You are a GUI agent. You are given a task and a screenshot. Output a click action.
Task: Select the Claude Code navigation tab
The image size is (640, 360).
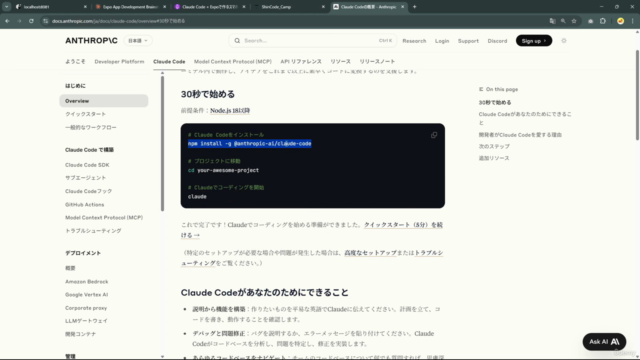pyautogui.click(x=169, y=62)
